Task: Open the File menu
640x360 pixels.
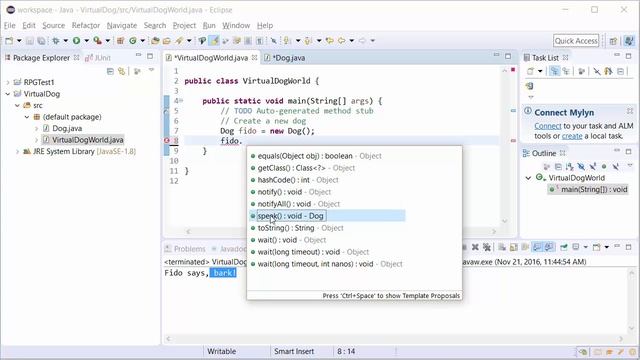Action: coord(9,25)
